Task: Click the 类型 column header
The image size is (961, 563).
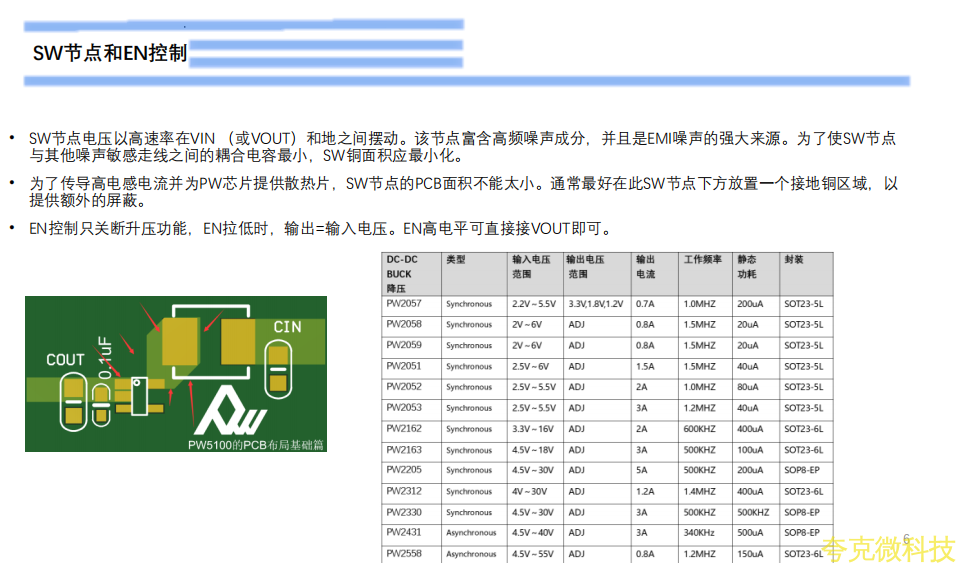Action: pyautogui.click(x=456, y=259)
